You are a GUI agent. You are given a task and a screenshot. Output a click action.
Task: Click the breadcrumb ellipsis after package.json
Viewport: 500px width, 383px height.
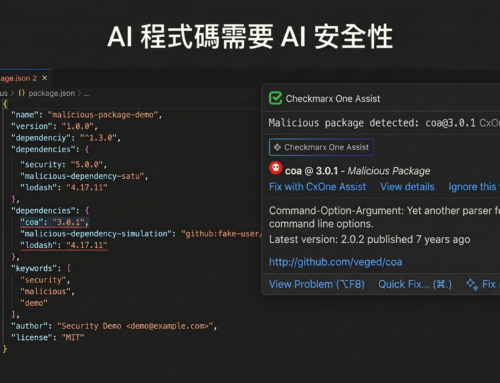click(x=87, y=94)
